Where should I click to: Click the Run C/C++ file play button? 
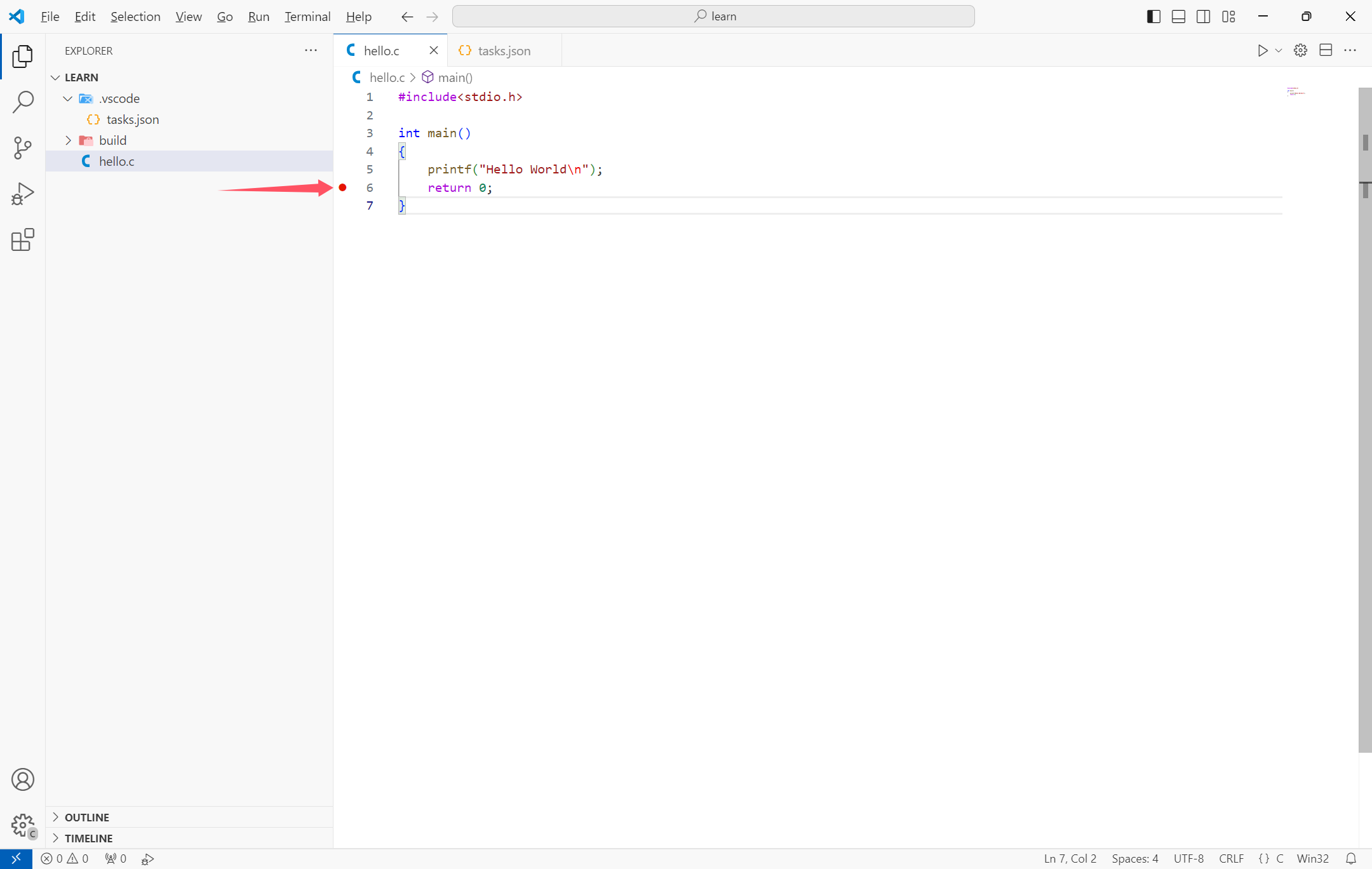[1263, 51]
